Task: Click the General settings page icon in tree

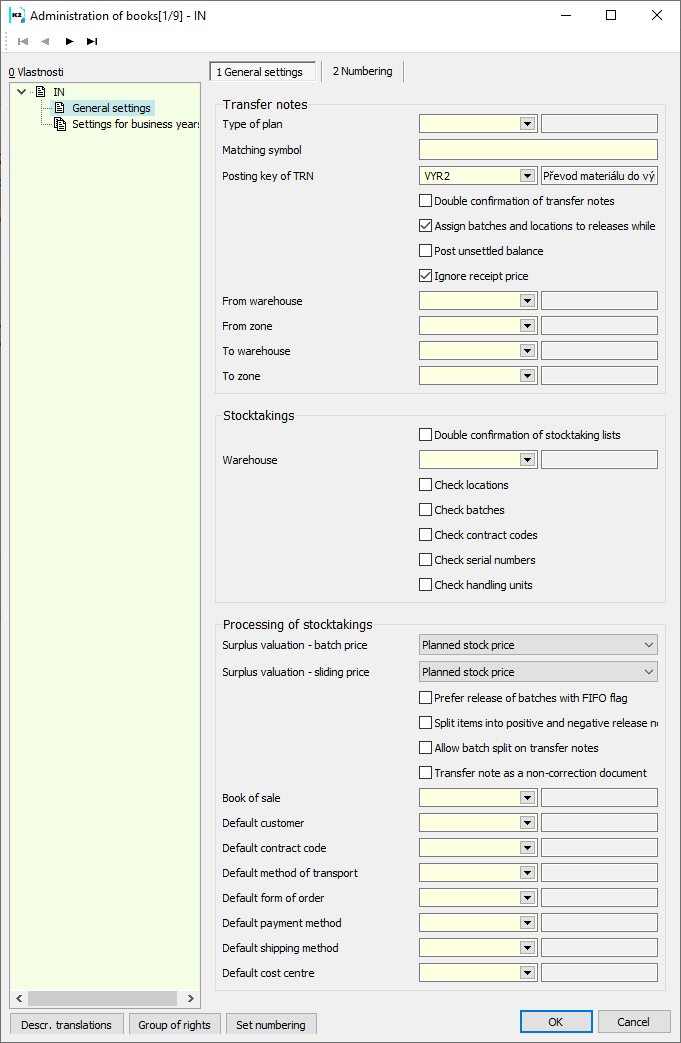Action: [60, 108]
